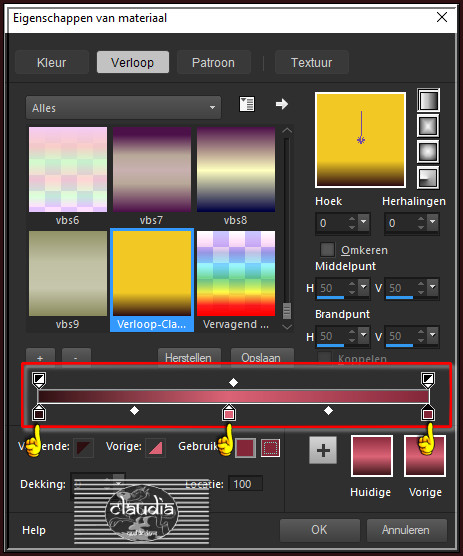
Task: Click the dotted square icon after Gebruiker swatch
Action: click(x=270, y=448)
